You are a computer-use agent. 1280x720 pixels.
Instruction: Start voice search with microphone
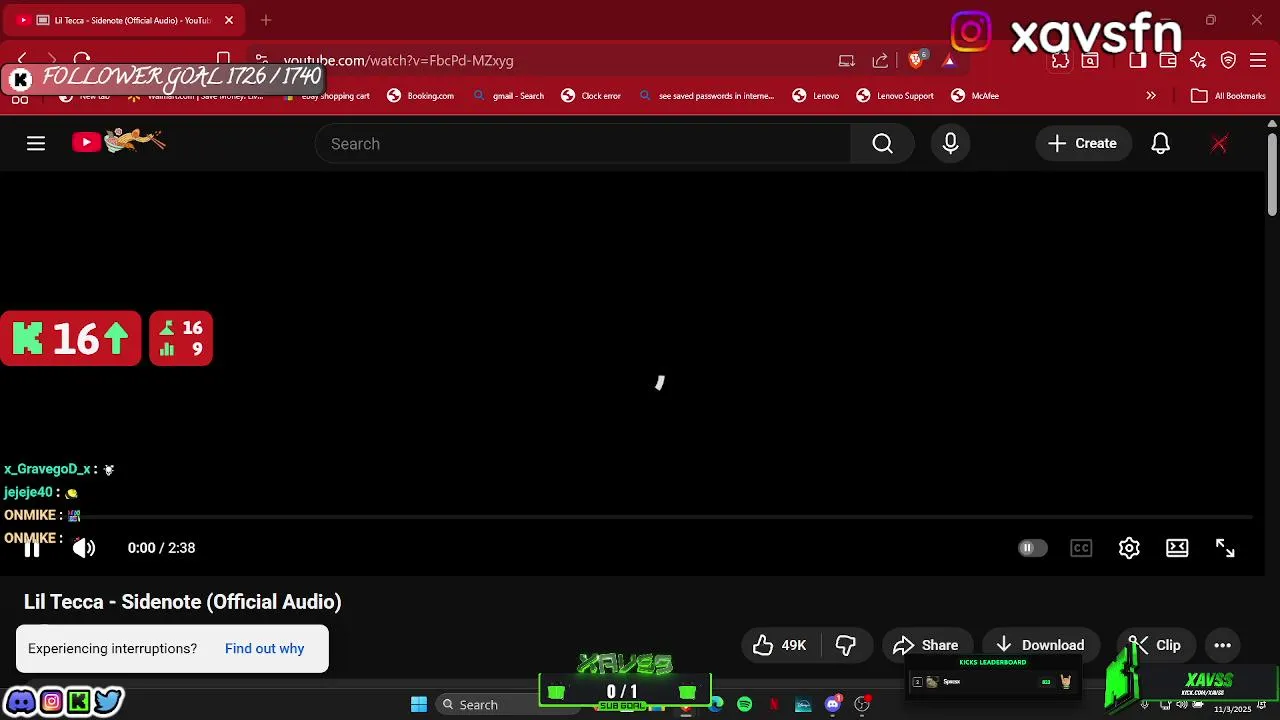click(x=950, y=144)
